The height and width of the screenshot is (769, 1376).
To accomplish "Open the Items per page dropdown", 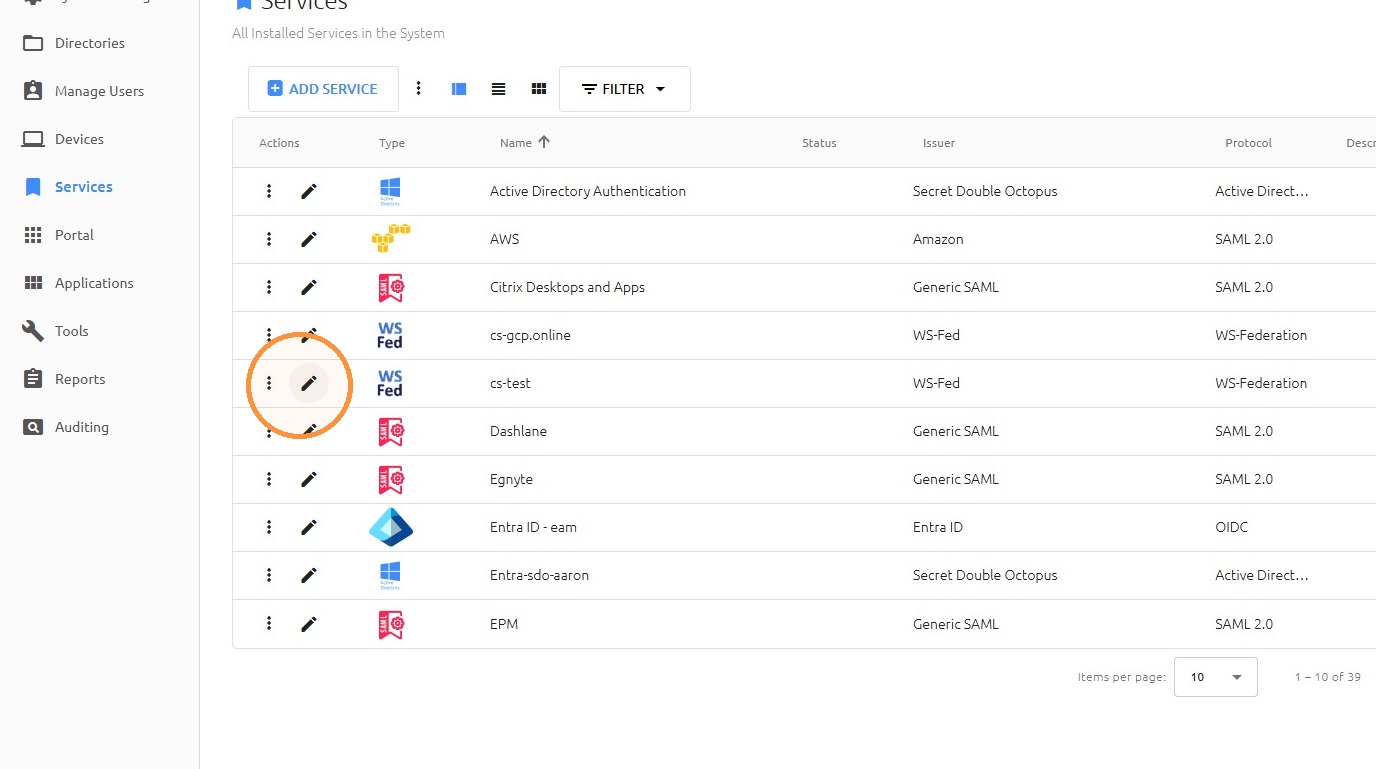I will (1215, 677).
